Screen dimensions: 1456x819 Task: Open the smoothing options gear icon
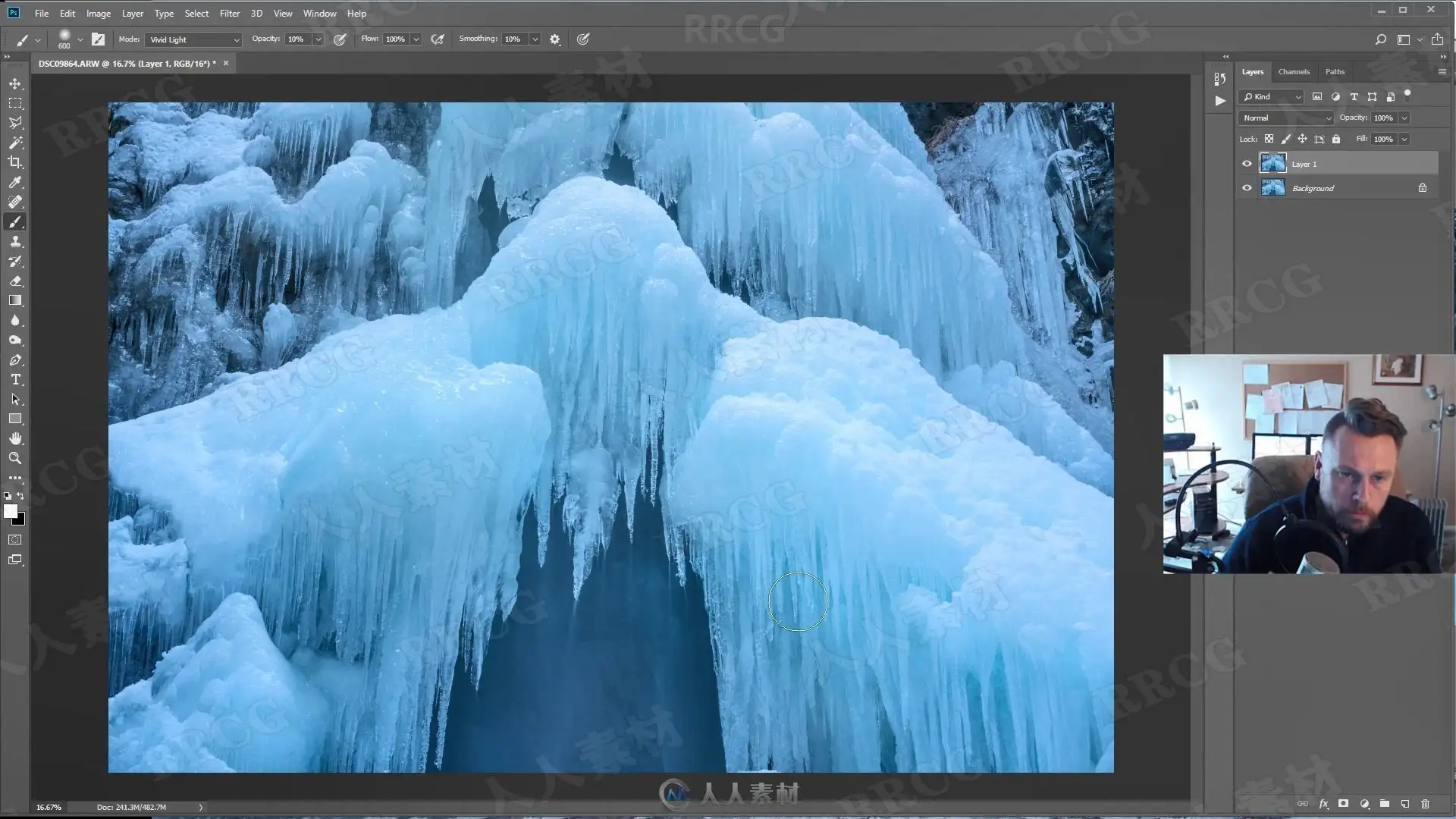pyautogui.click(x=555, y=39)
